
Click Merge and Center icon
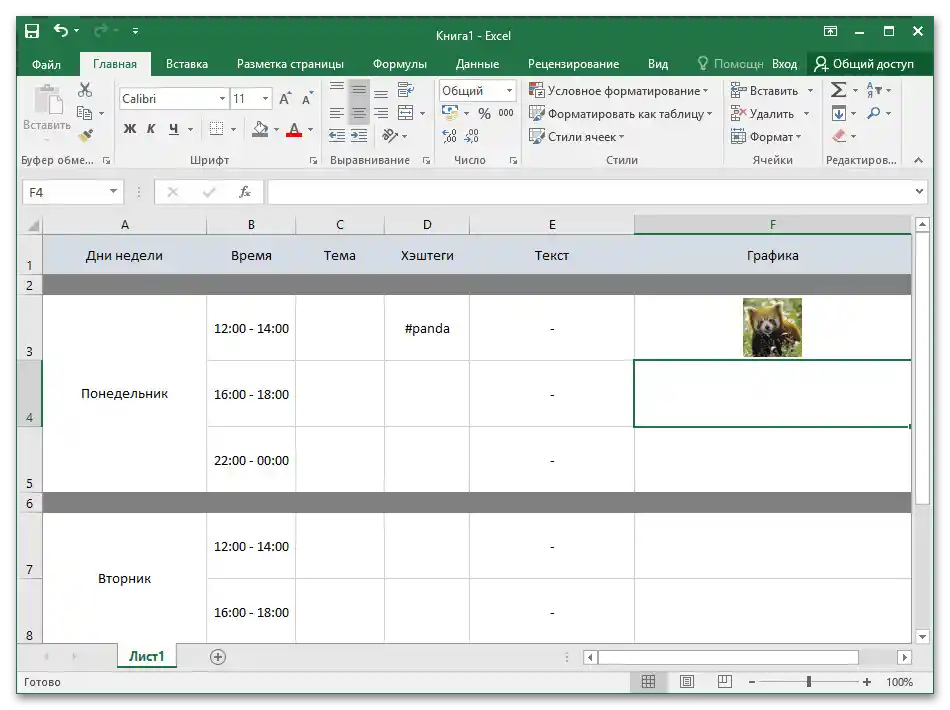[405, 113]
